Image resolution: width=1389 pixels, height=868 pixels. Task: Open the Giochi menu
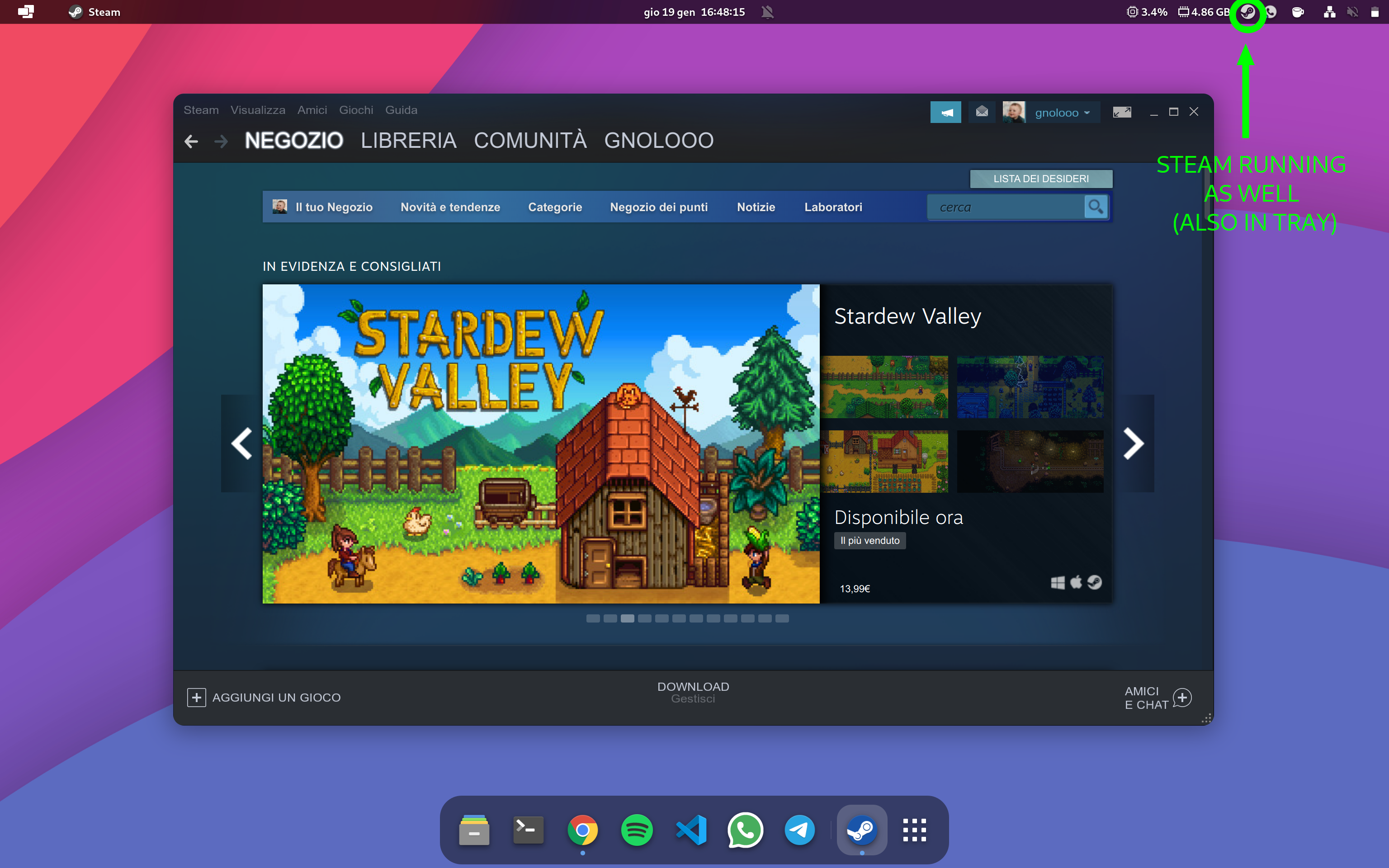click(x=356, y=110)
